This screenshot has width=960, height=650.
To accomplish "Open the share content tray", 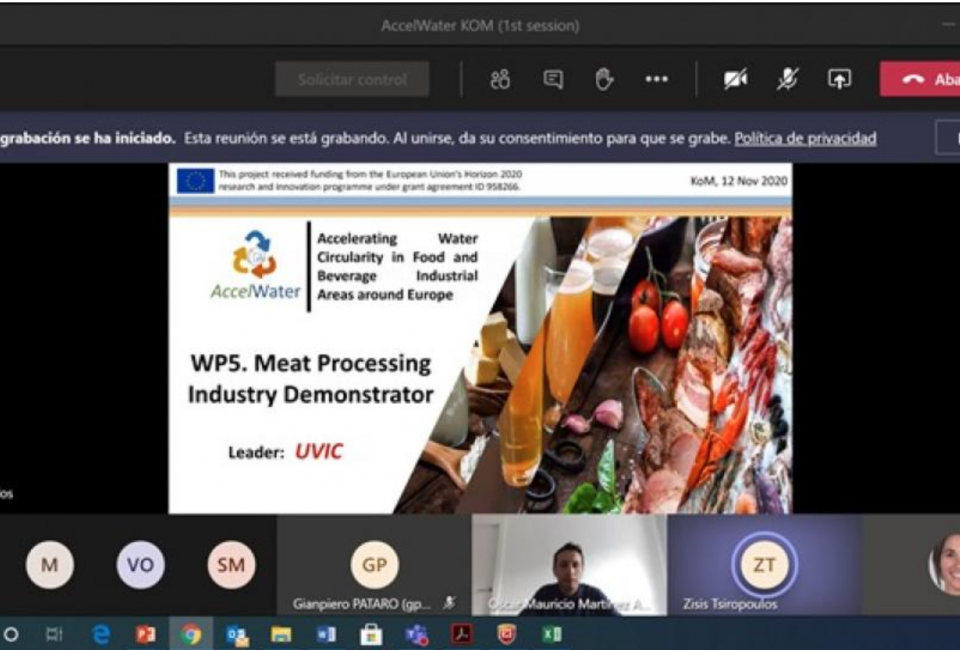I will coord(839,80).
